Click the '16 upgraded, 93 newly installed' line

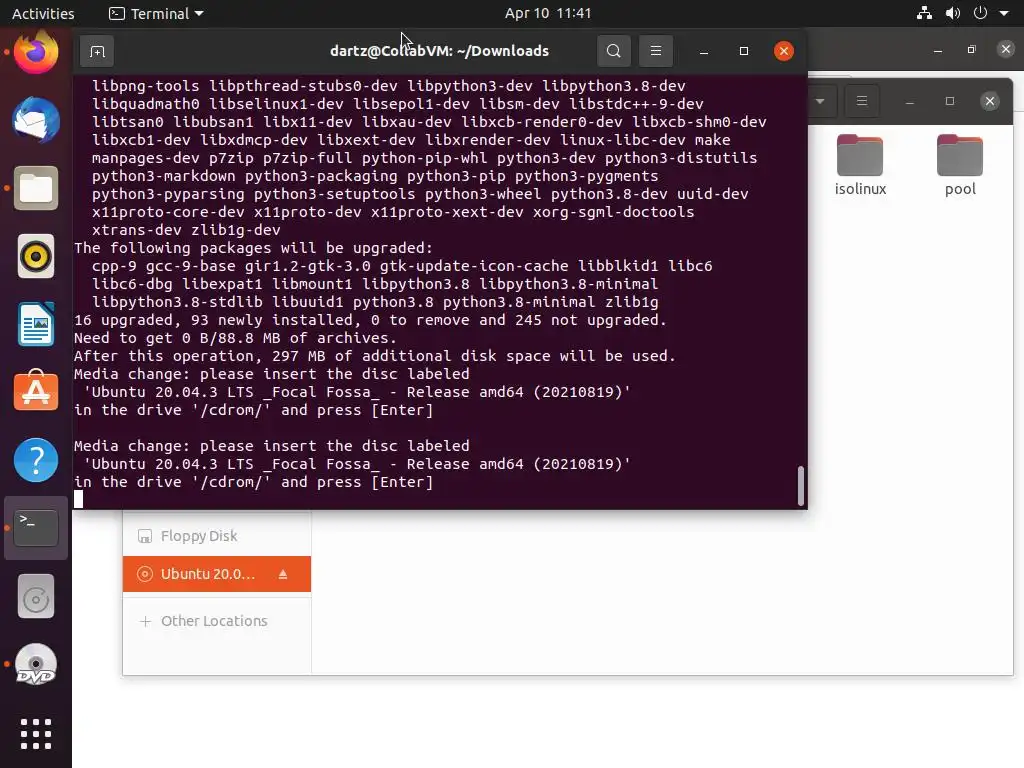point(370,320)
